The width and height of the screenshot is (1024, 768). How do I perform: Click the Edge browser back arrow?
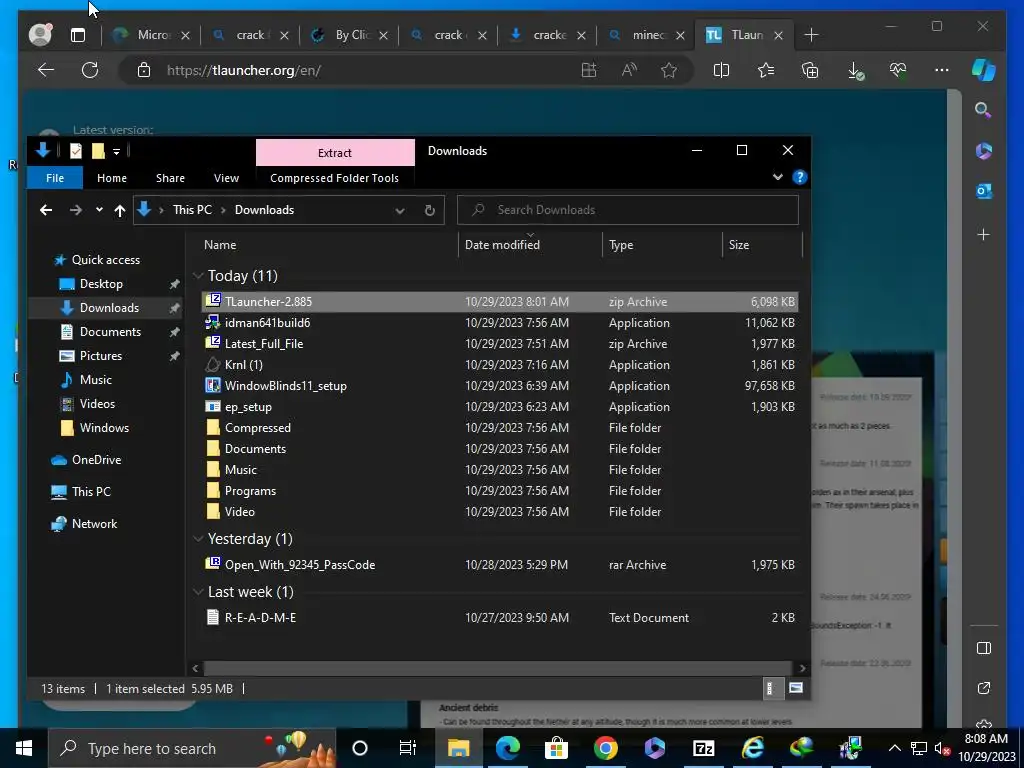tap(46, 70)
